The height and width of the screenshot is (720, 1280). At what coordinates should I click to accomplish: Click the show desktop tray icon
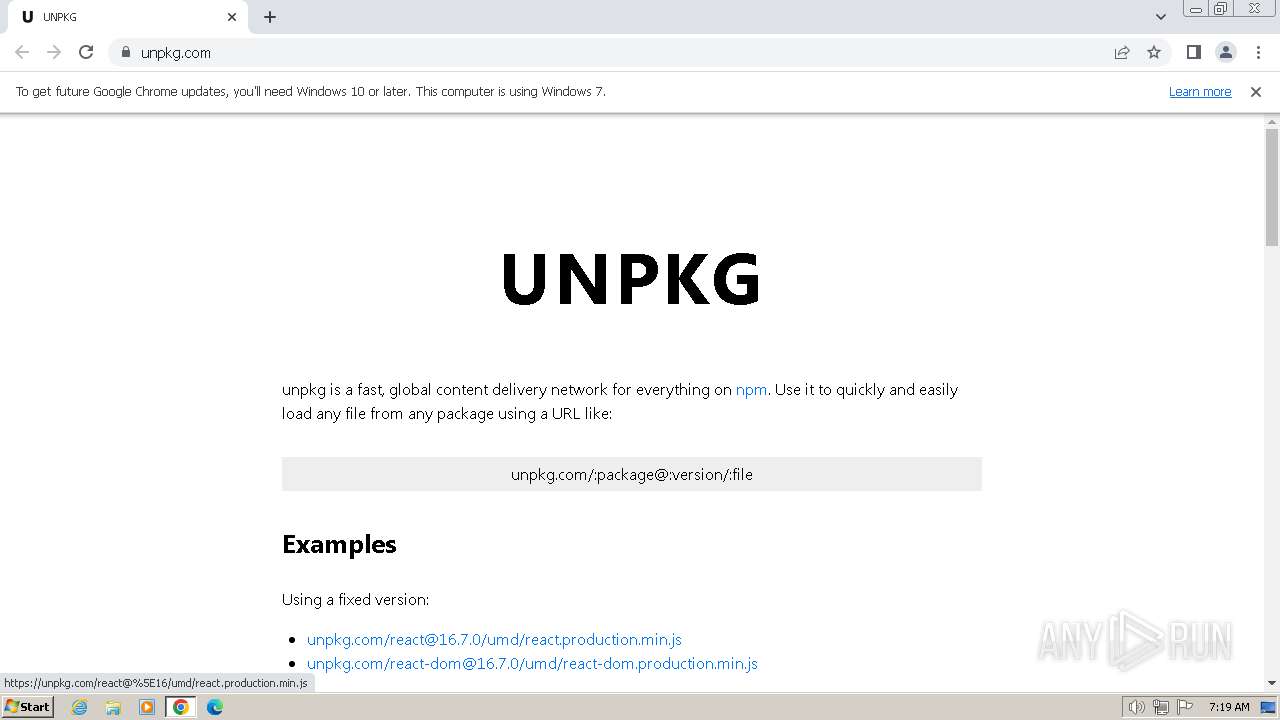[1268, 707]
